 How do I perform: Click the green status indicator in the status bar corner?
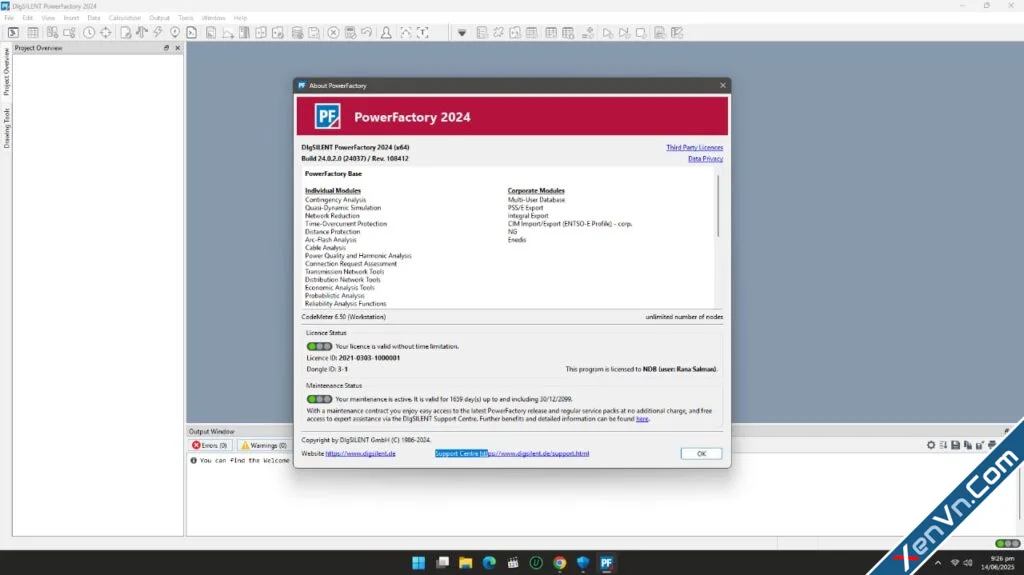coord(1007,544)
